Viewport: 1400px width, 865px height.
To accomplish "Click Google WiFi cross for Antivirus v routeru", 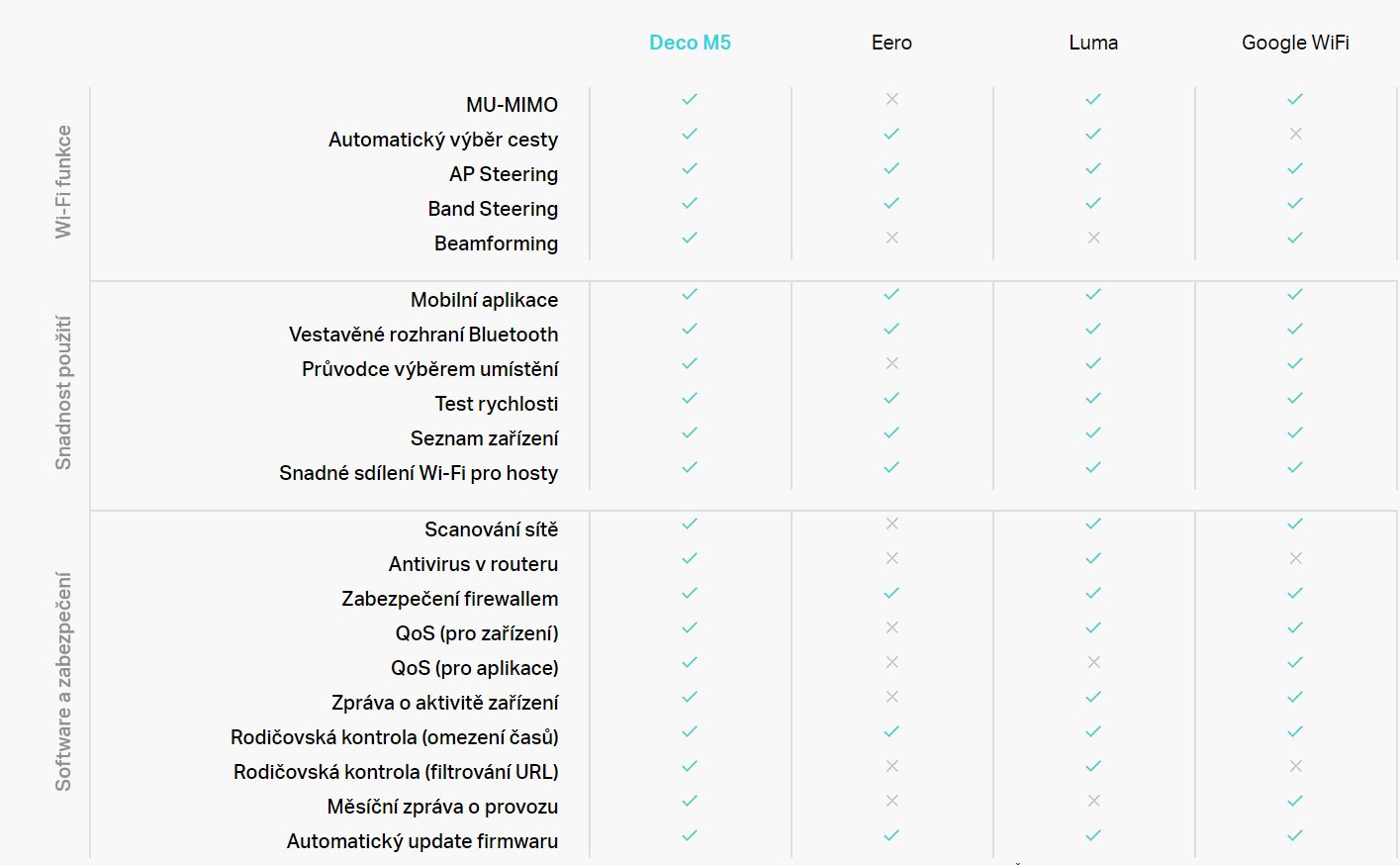I will click(x=1295, y=558).
